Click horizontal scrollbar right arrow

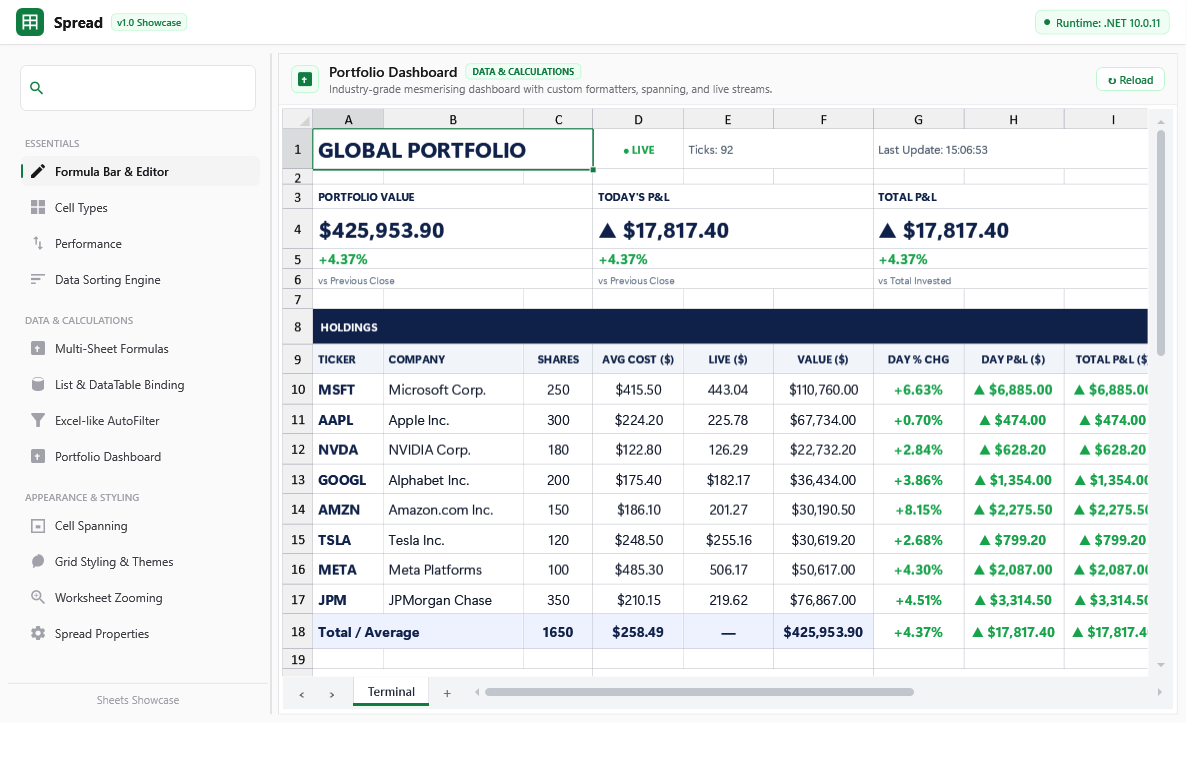pyautogui.click(x=1159, y=692)
